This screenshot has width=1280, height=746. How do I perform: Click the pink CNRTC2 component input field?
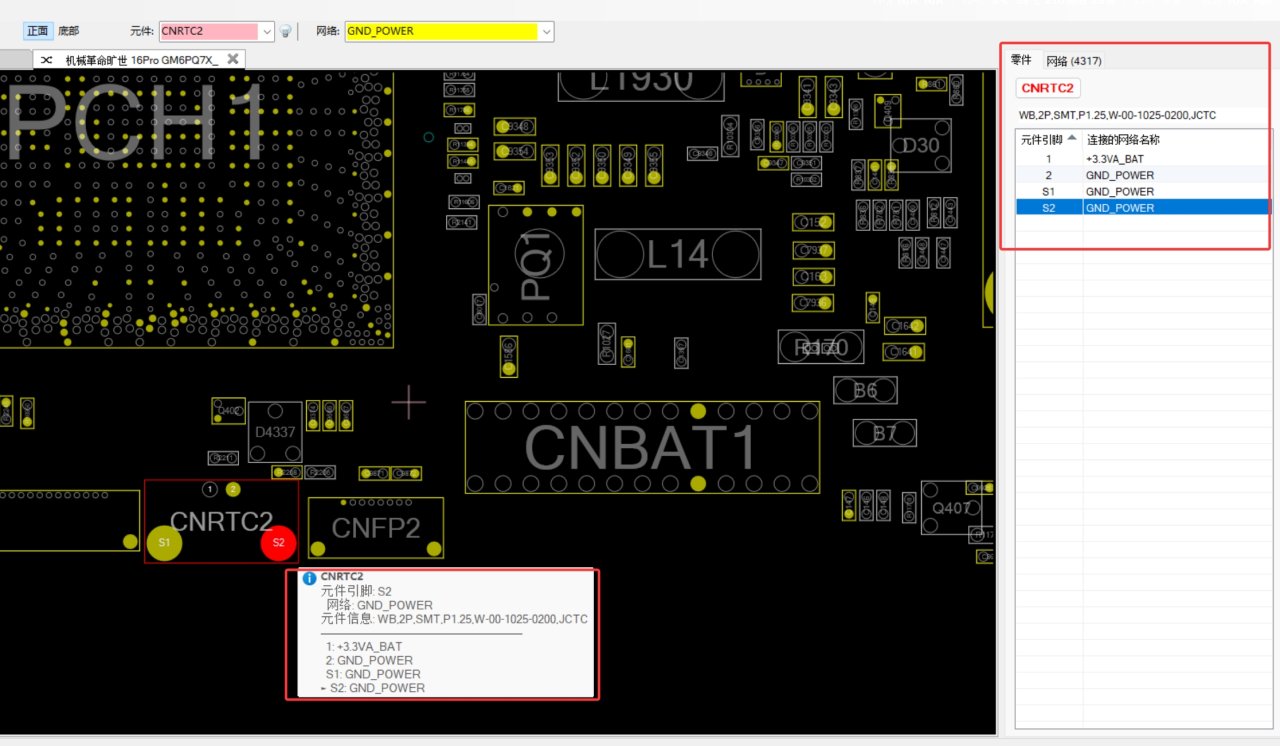pyautogui.click(x=208, y=31)
